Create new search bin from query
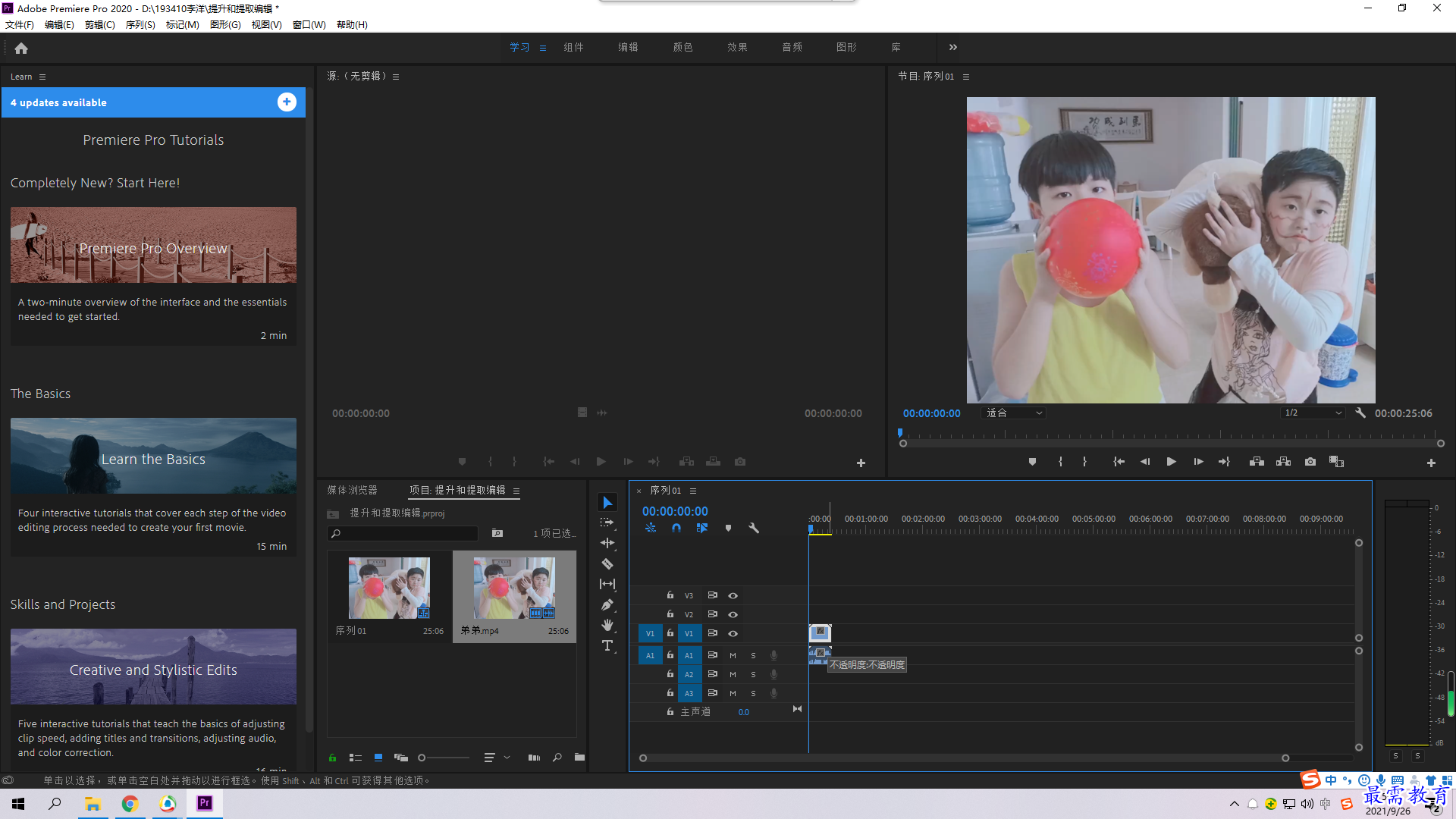 [x=497, y=533]
